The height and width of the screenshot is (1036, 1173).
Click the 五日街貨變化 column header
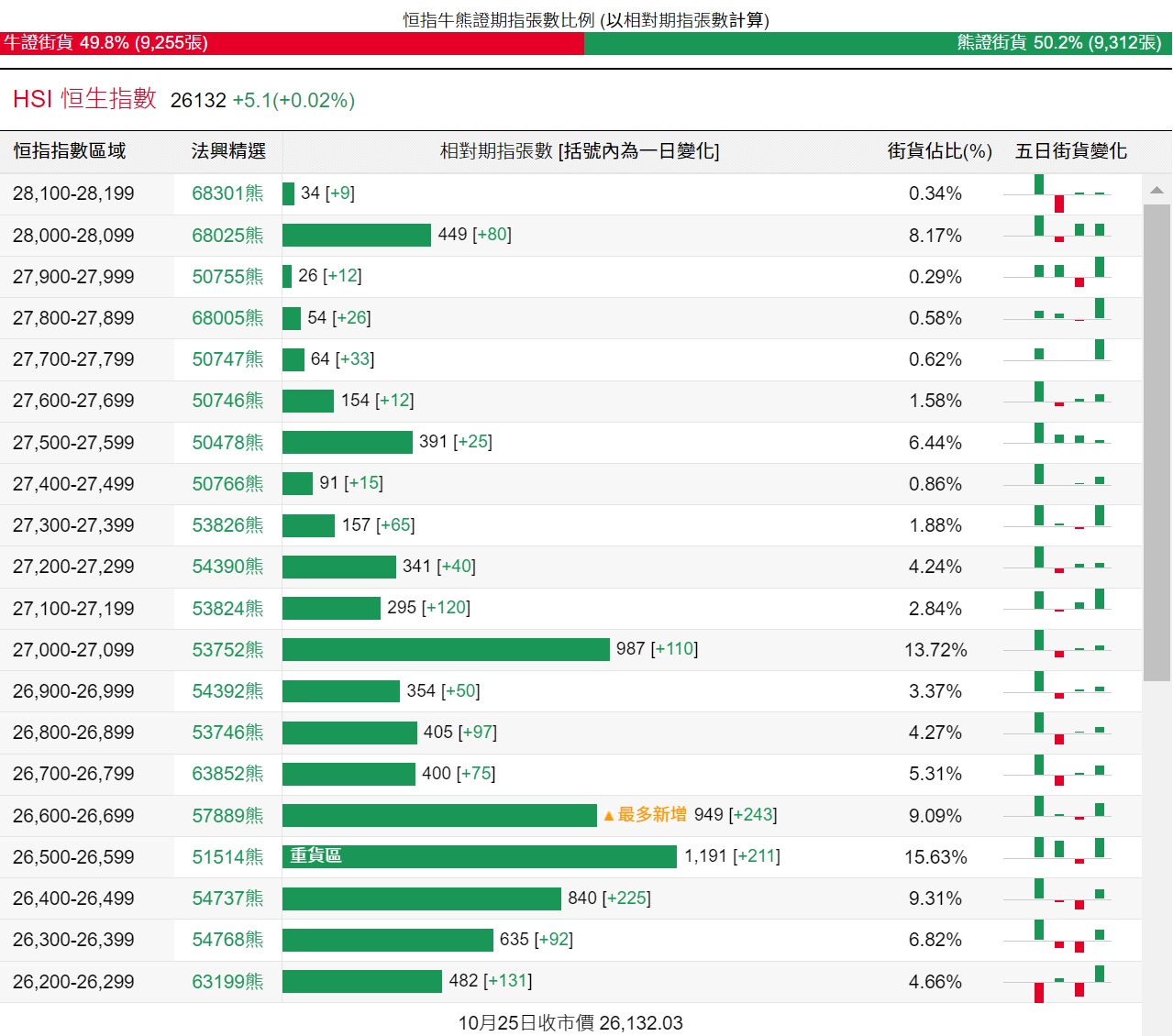1070,151
